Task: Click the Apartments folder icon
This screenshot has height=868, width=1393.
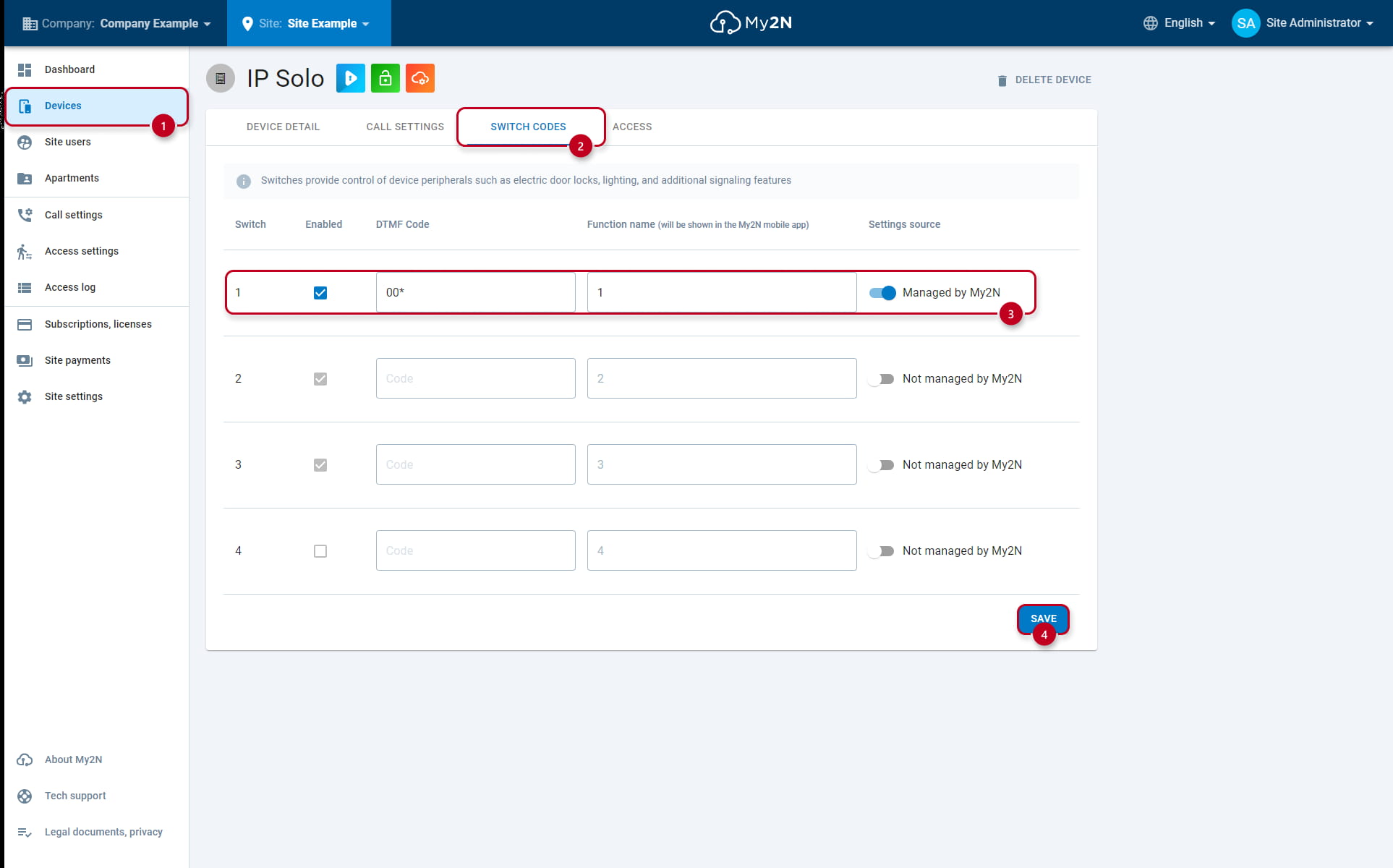Action: 25,178
